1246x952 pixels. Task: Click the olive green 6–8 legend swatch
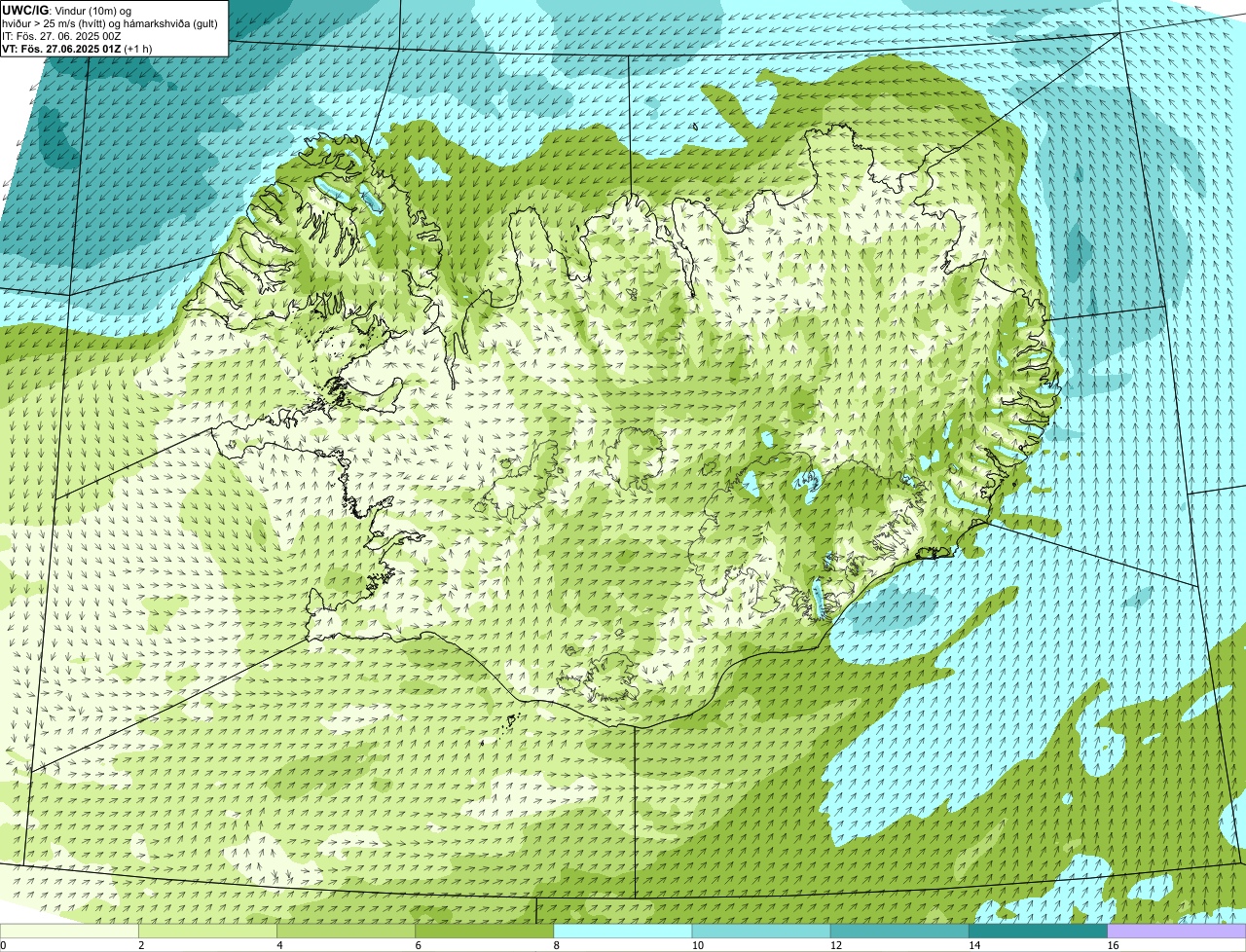pos(485,931)
